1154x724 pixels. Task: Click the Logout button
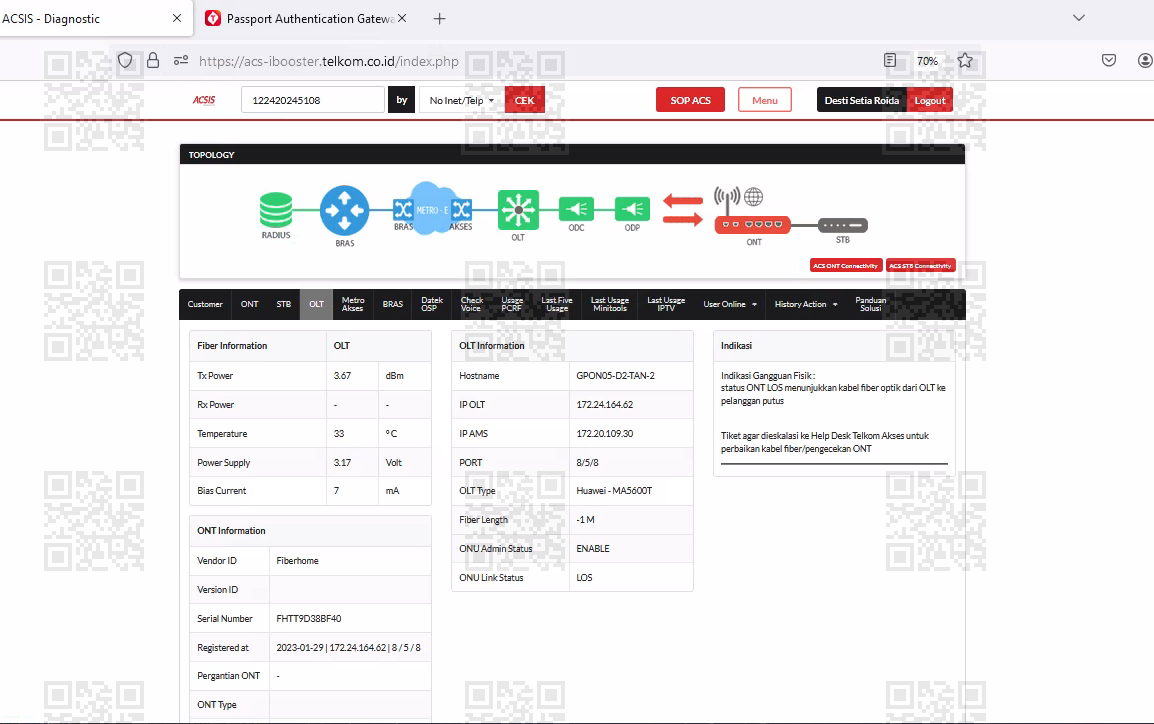[x=930, y=100]
